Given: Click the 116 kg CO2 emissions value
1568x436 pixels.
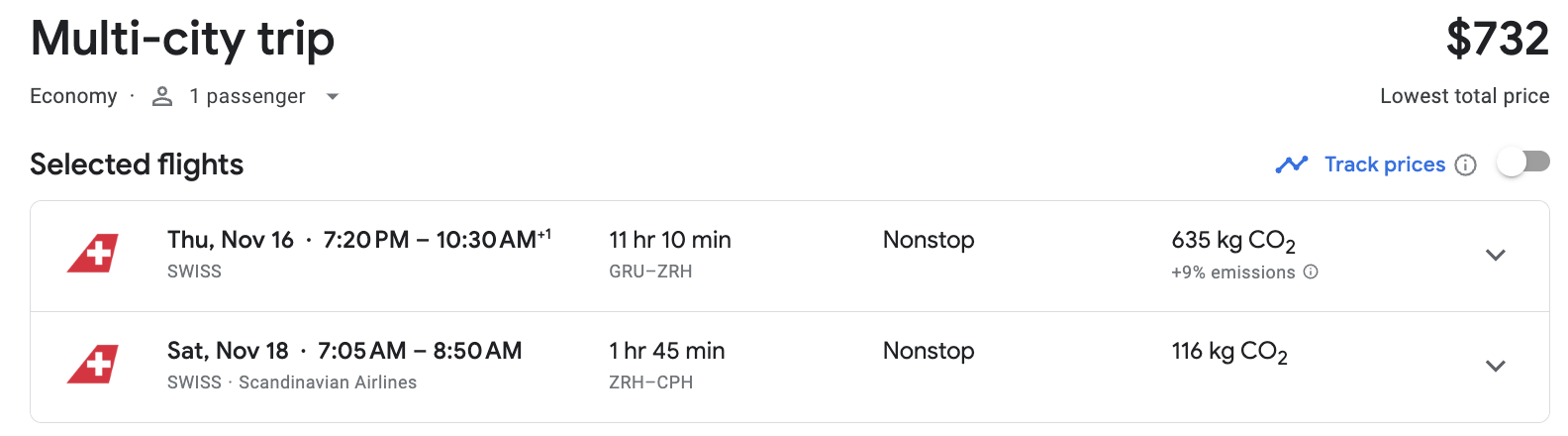Looking at the screenshot, I should pyautogui.click(x=1229, y=352).
